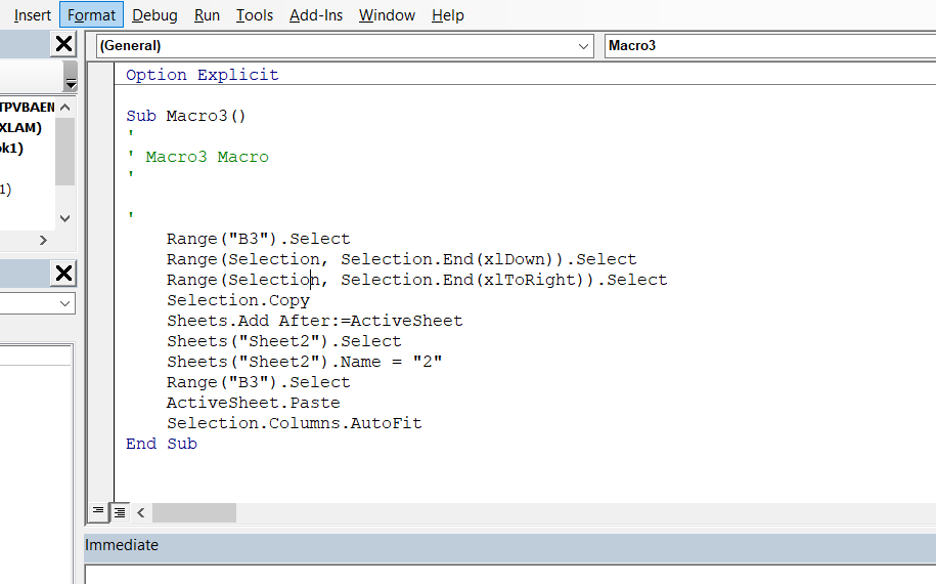Close the Project Explorer pane

tap(63, 44)
